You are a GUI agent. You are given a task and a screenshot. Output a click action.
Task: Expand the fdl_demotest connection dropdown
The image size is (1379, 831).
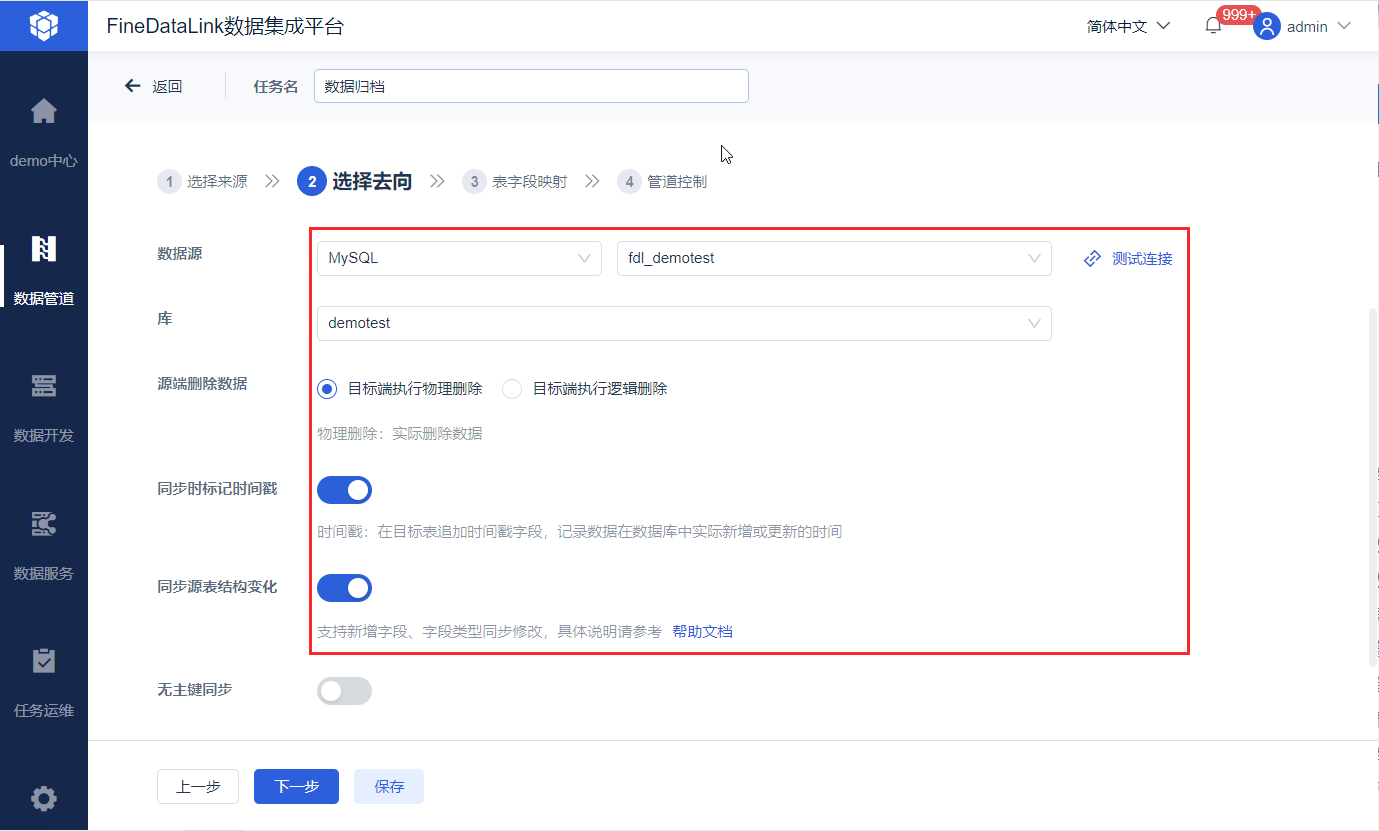(834, 258)
